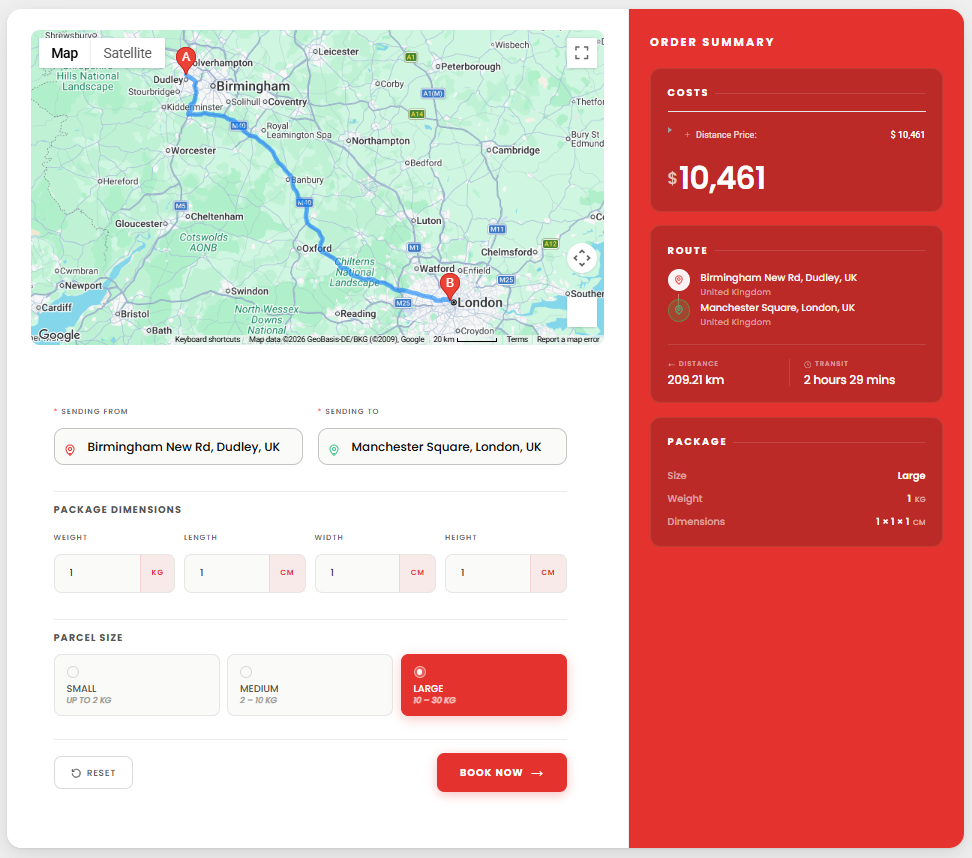This screenshot has height=858, width=972.
Task: Click map marker B at London
Action: 449,286
